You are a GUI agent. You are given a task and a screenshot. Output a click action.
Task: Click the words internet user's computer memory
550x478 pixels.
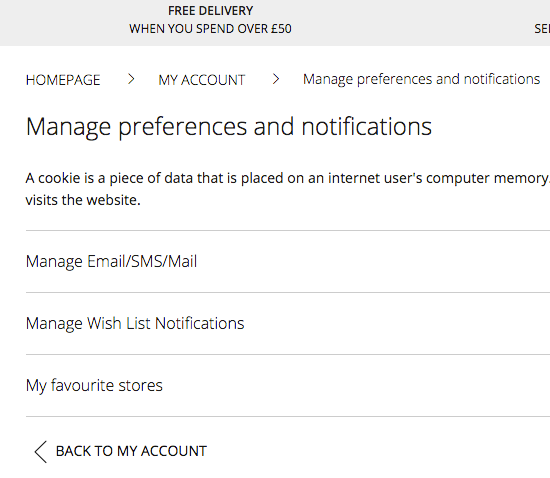(x=438, y=178)
